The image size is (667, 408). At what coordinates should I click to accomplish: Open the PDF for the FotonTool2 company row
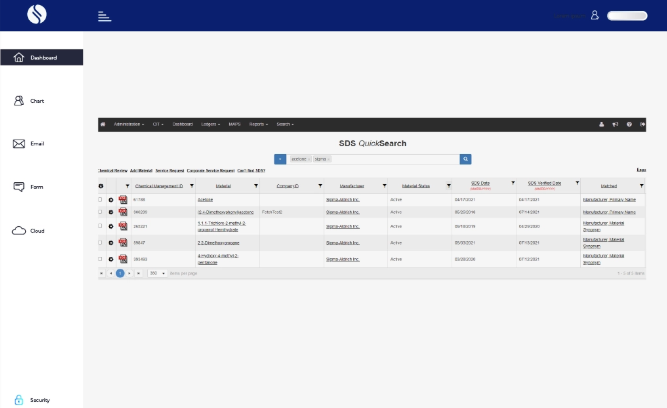coord(123,212)
